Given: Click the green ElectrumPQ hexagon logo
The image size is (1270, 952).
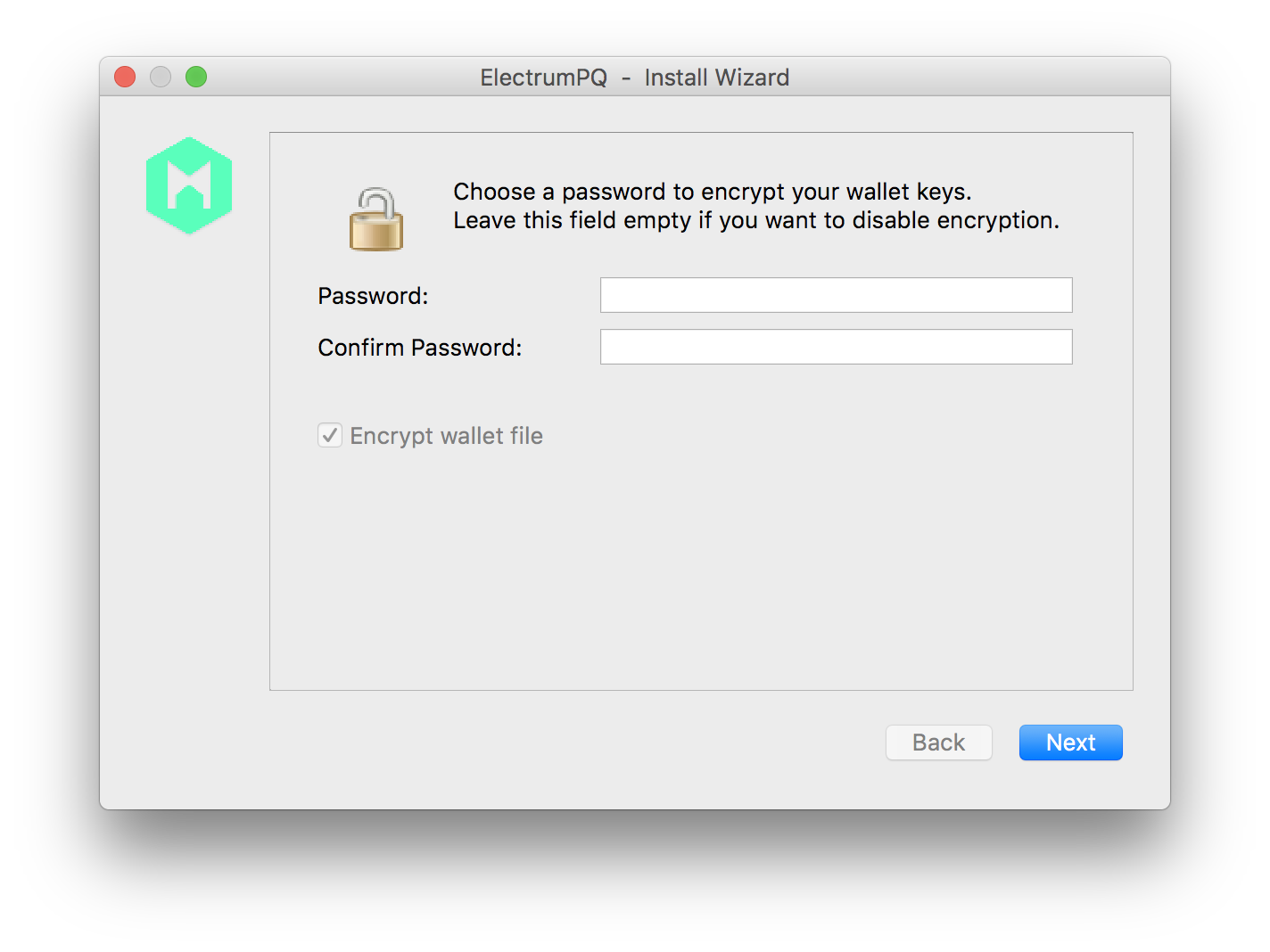Looking at the screenshot, I should click(x=189, y=185).
